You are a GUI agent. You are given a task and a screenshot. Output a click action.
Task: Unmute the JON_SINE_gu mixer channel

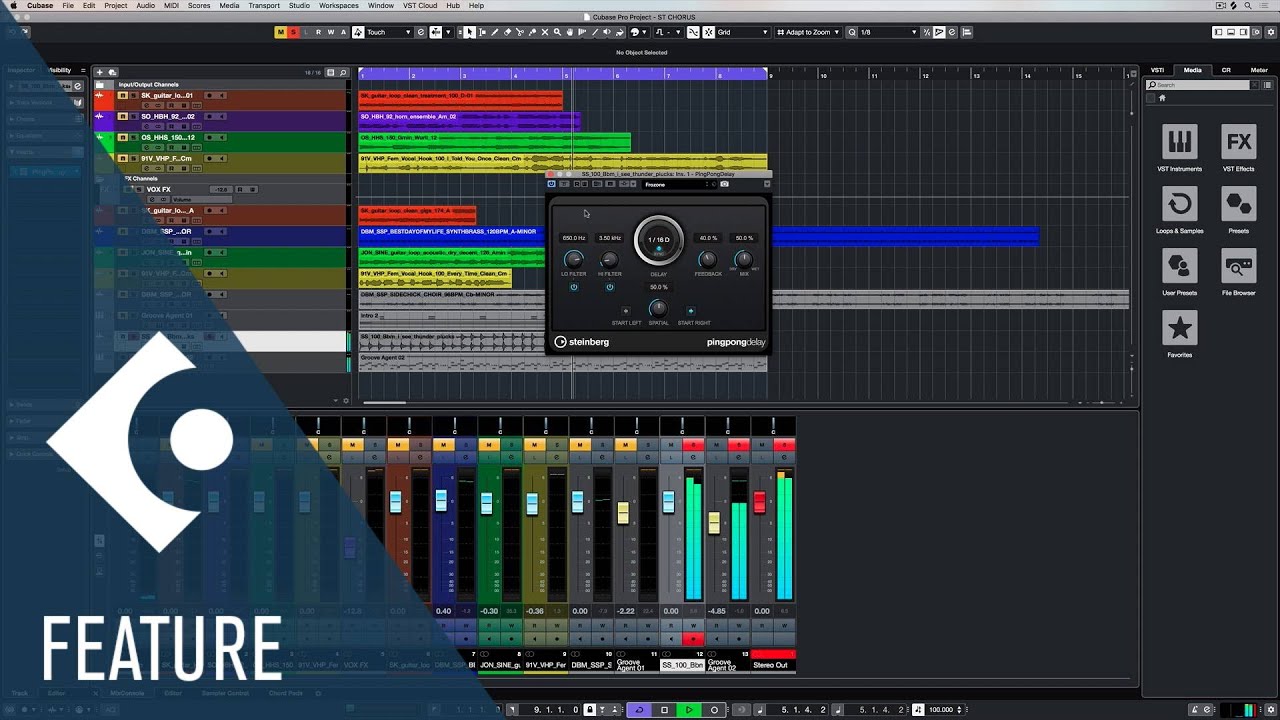pyautogui.click(x=489, y=444)
